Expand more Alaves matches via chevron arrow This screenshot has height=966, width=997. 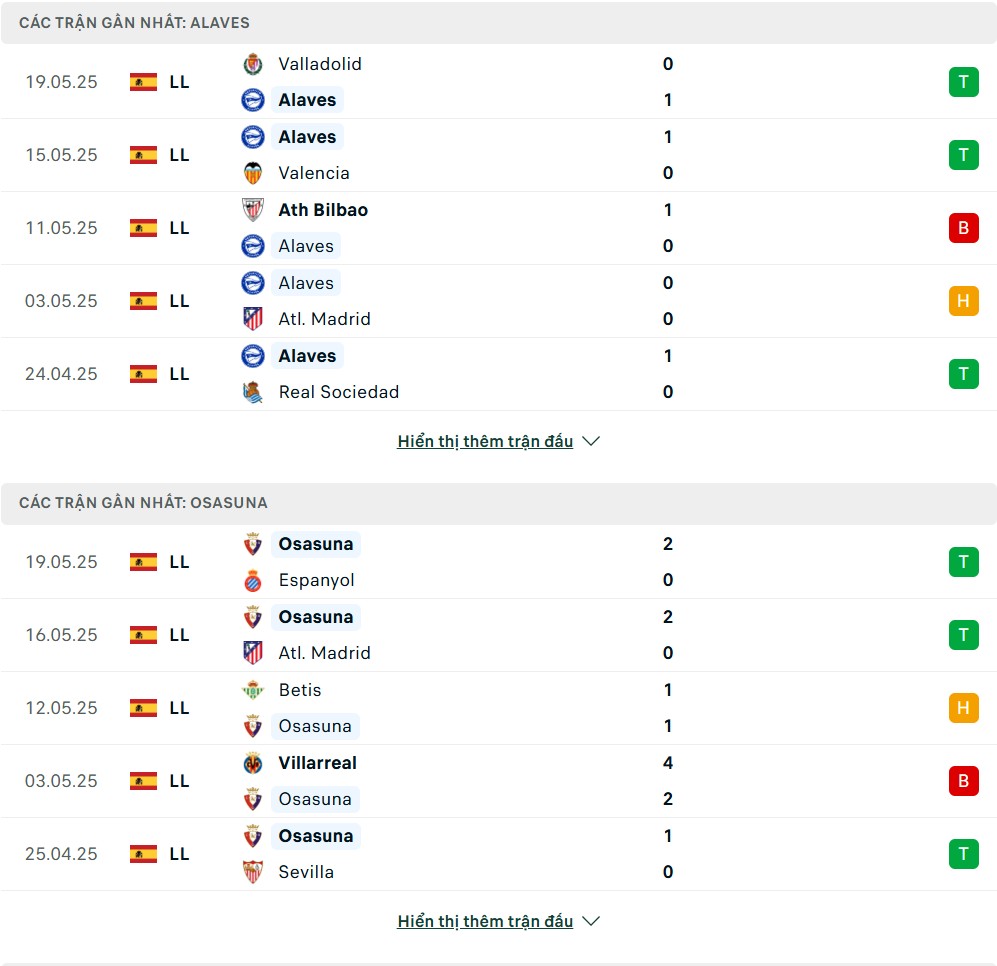coord(591,441)
